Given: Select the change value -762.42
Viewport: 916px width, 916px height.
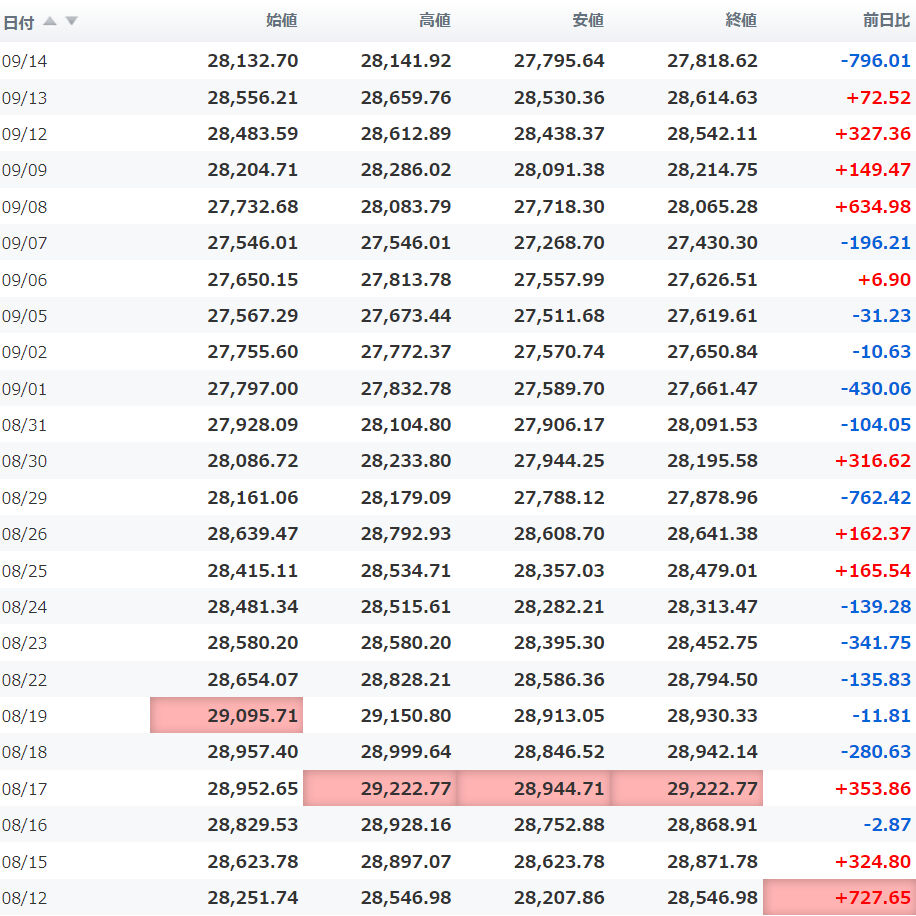Looking at the screenshot, I should pyautogui.click(x=875, y=498).
